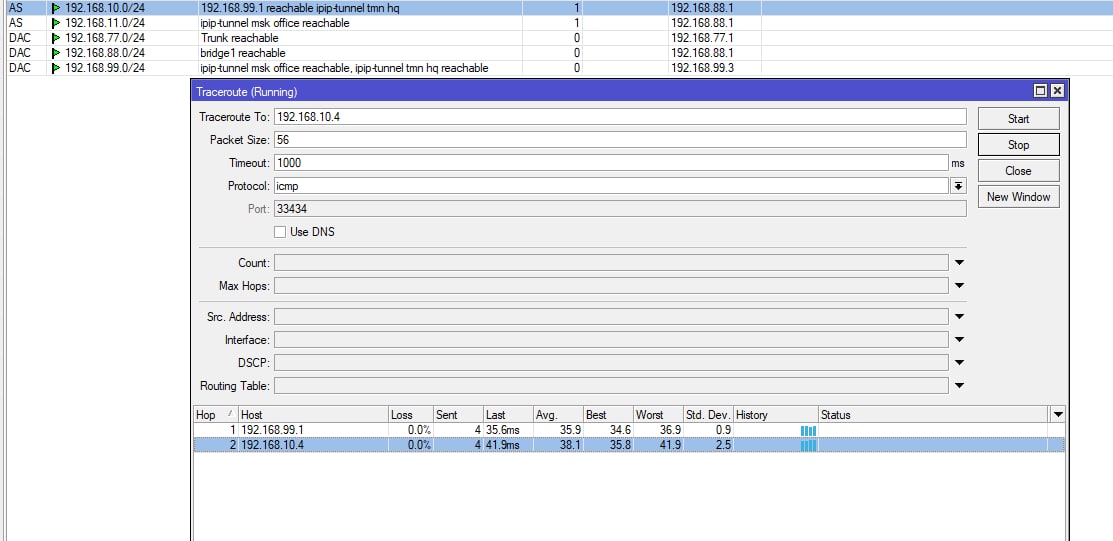
Task: Click the Start button in Traceroute window
Action: click(x=1018, y=119)
